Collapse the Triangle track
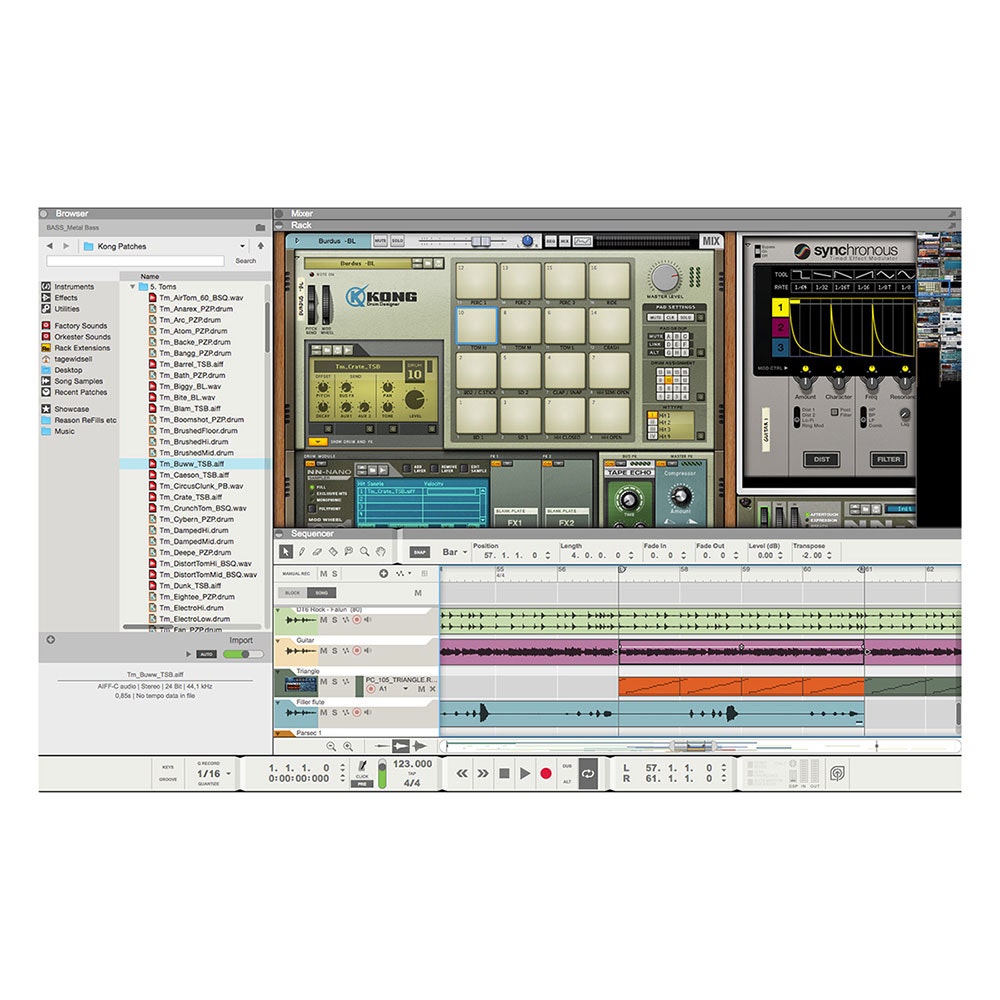 coord(279,672)
